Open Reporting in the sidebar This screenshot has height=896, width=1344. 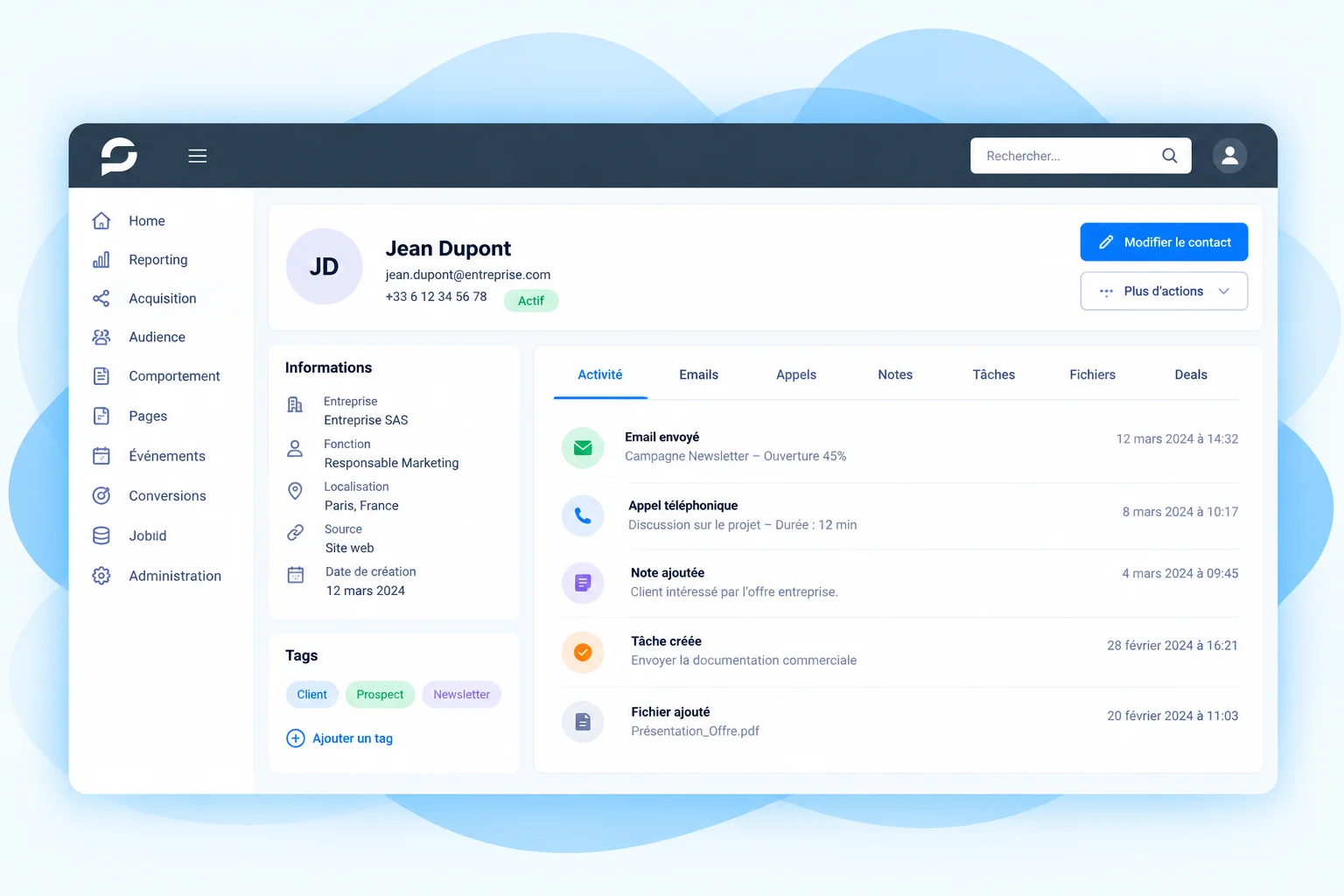[x=157, y=260]
